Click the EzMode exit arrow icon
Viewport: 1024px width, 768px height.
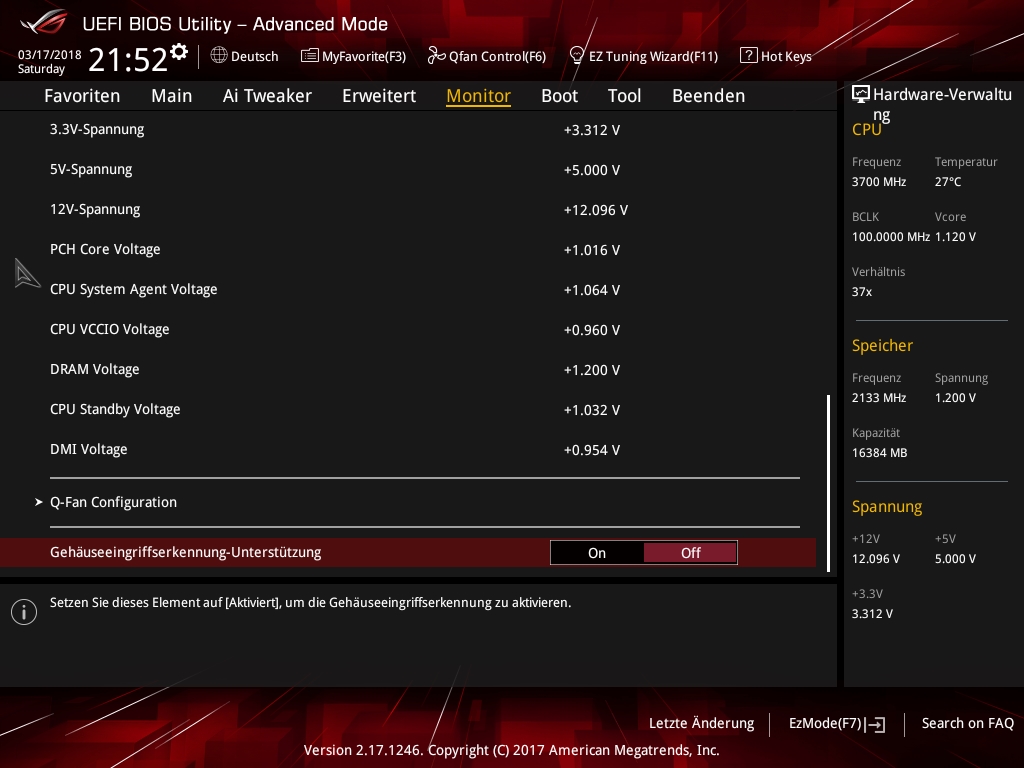876,724
